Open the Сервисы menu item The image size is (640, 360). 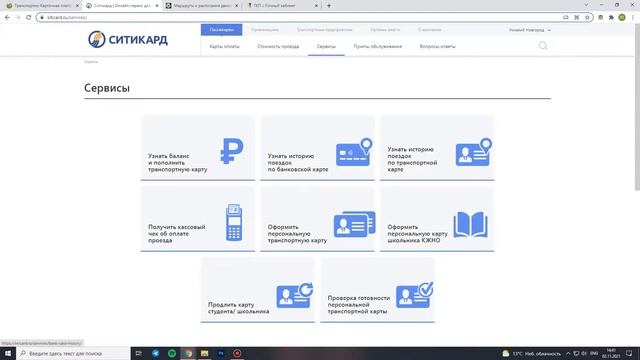point(326,46)
